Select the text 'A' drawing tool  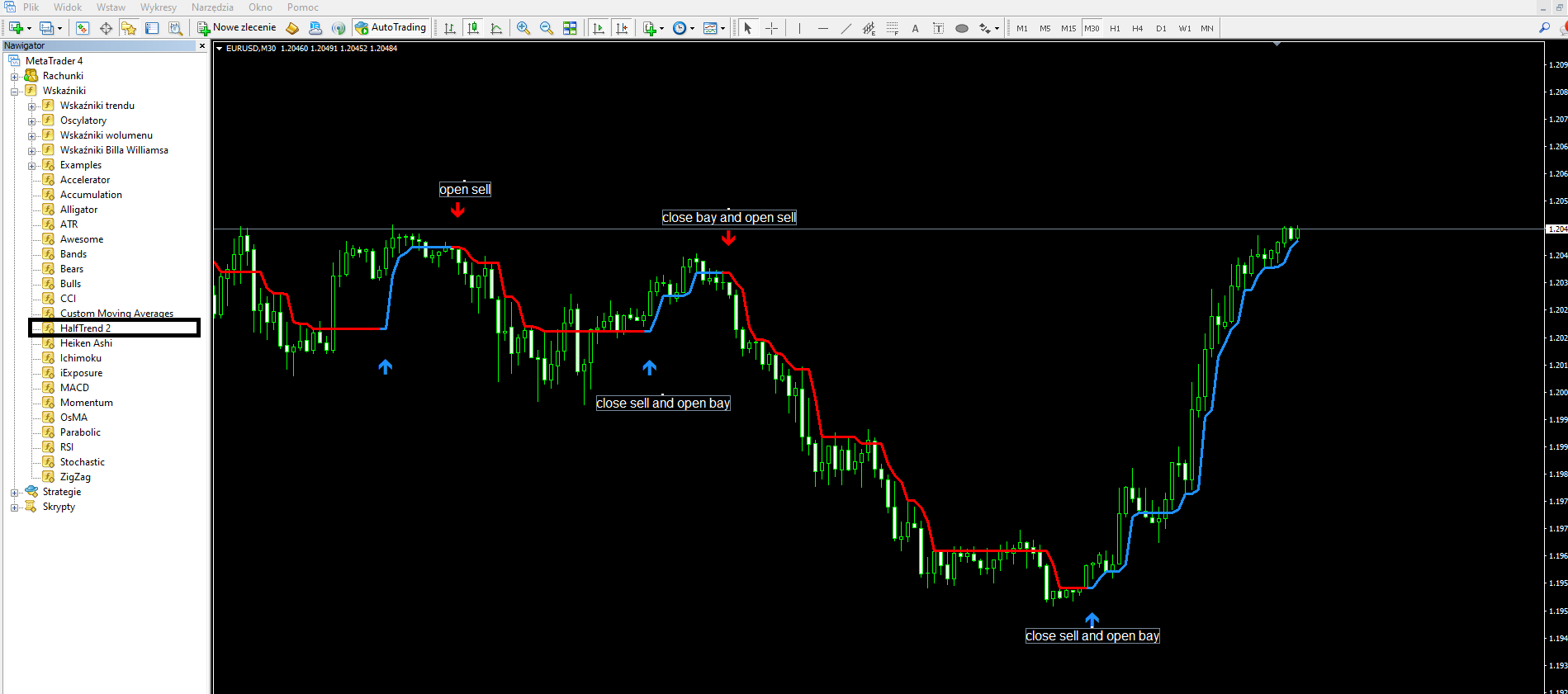pyautogui.click(x=915, y=28)
